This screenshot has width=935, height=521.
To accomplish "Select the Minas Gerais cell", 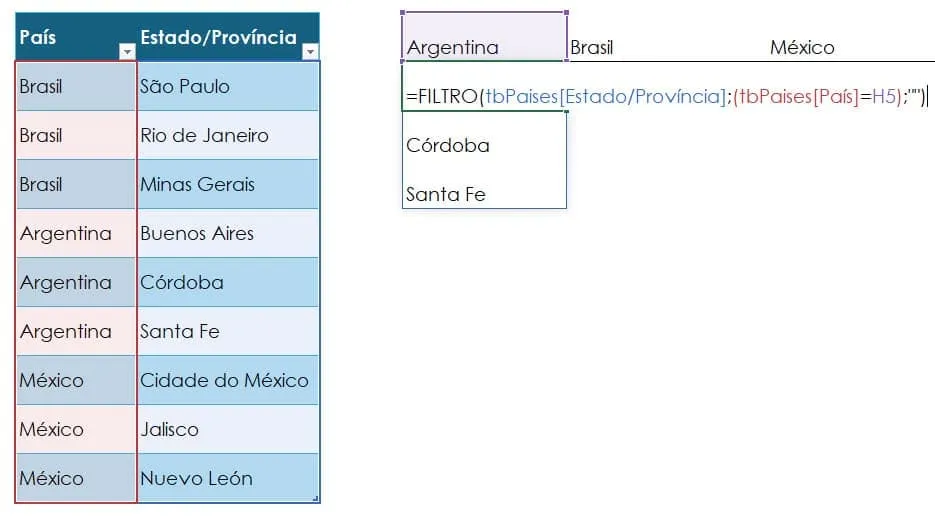I will (228, 184).
